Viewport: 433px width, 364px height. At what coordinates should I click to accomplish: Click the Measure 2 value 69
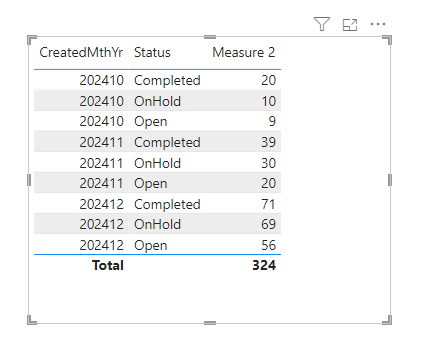pyautogui.click(x=268, y=224)
